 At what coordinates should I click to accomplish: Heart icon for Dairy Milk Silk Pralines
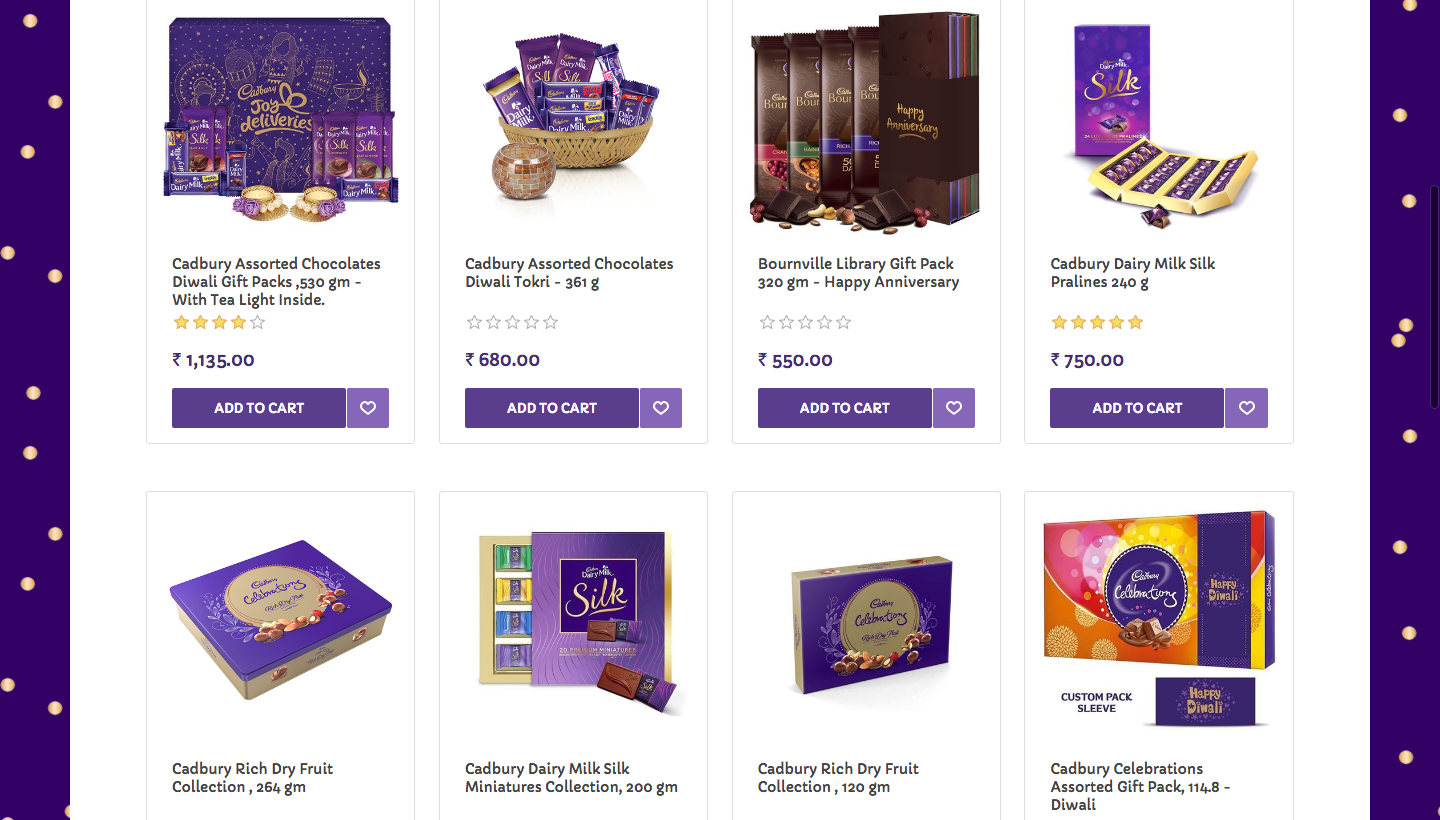coord(1247,408)
